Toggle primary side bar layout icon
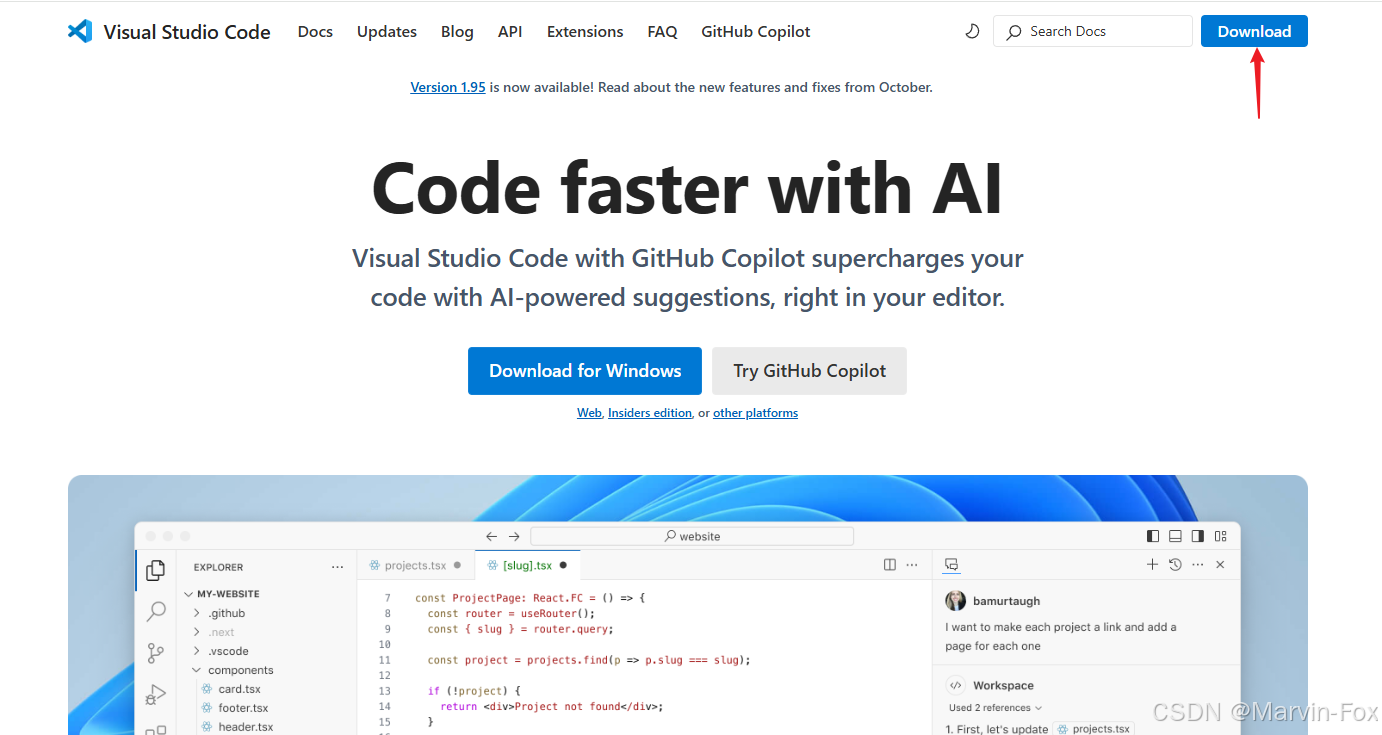1382x735 pixels. click(1153, 536)
